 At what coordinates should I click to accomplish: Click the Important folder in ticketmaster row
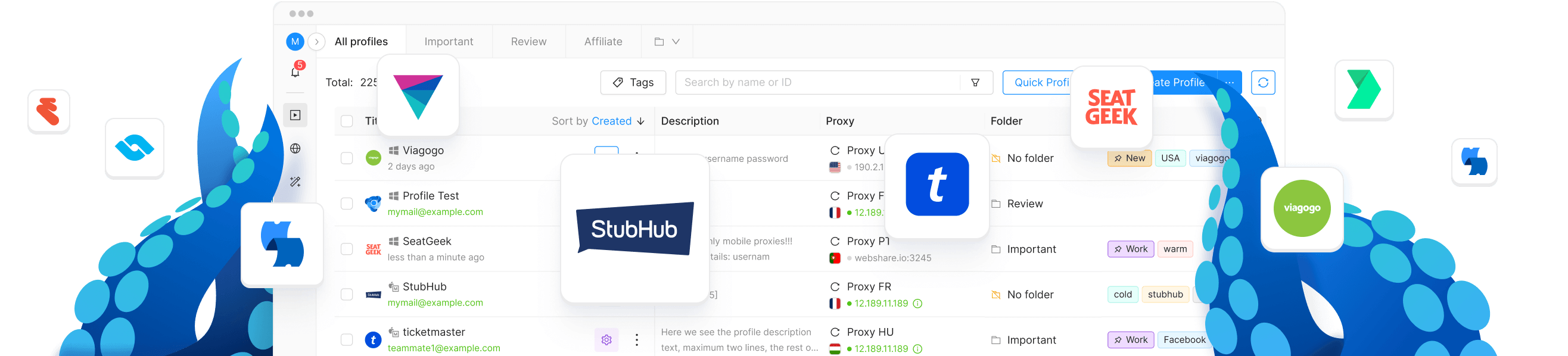(x=1024, y=340)
